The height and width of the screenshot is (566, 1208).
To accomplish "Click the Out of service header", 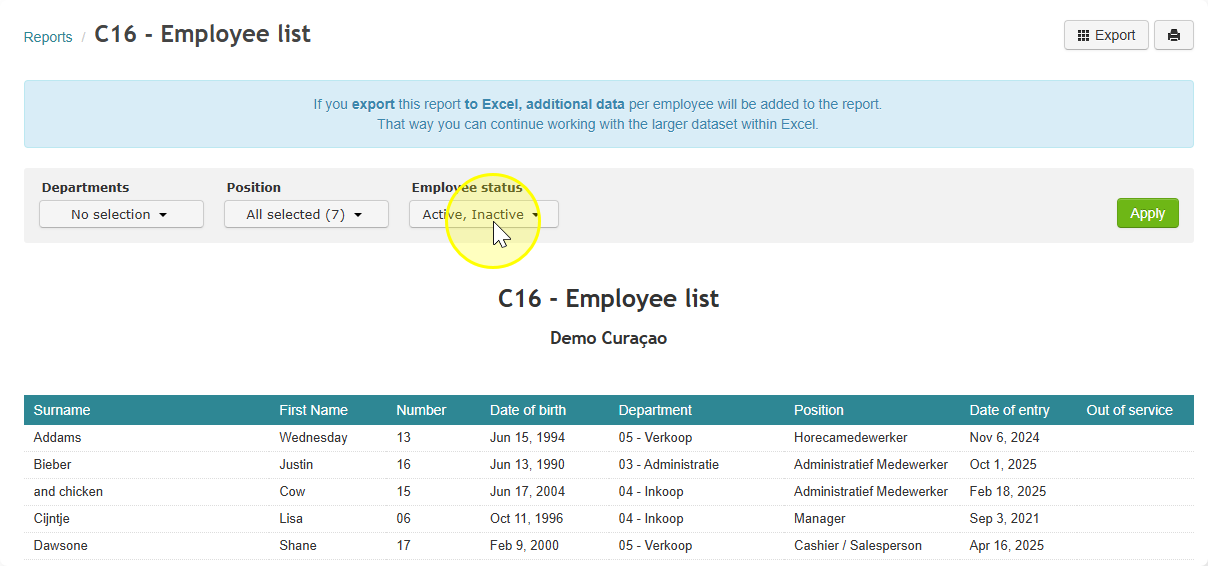I will click(x=1129, y=410).
